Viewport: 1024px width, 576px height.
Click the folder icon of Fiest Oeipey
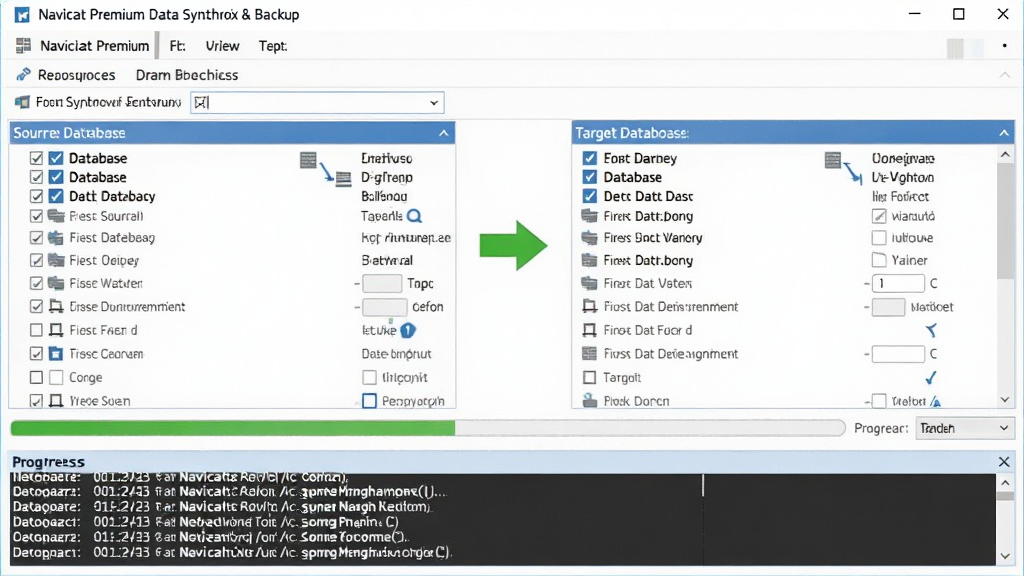[x=56, y=260]
